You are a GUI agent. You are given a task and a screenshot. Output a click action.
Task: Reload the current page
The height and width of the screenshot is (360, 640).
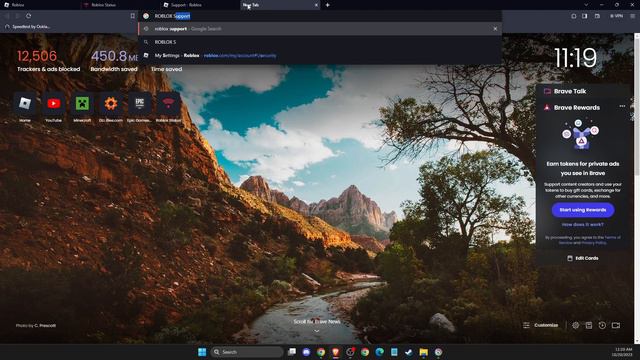29,16
